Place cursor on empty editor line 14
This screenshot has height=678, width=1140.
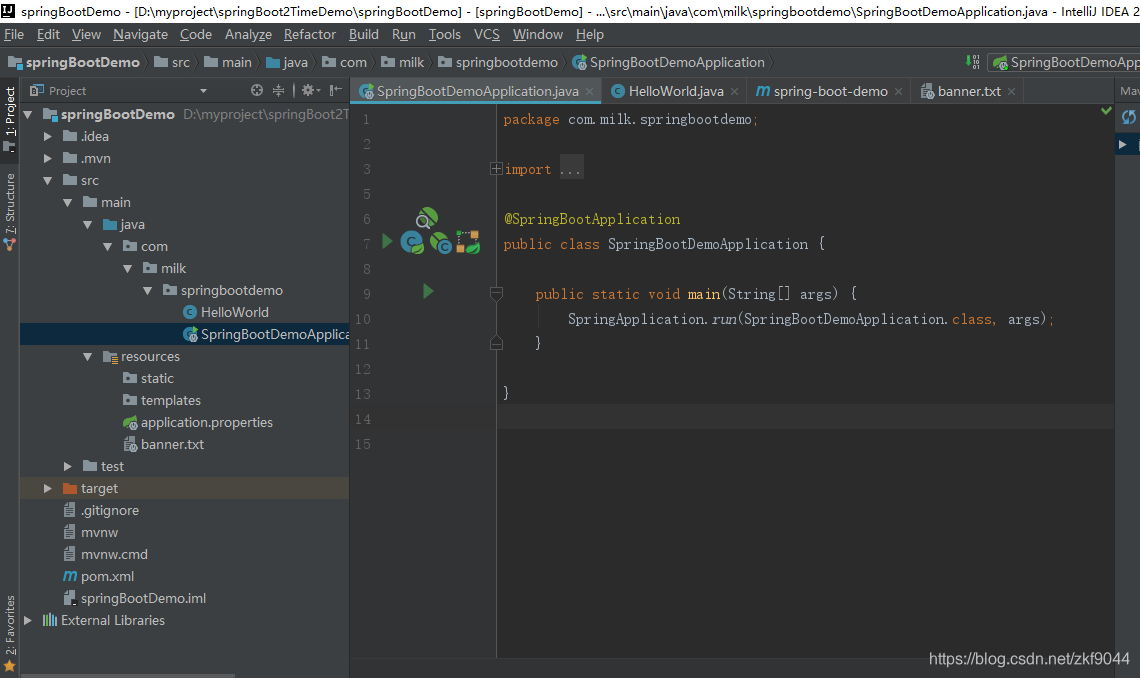coord(805,418)
